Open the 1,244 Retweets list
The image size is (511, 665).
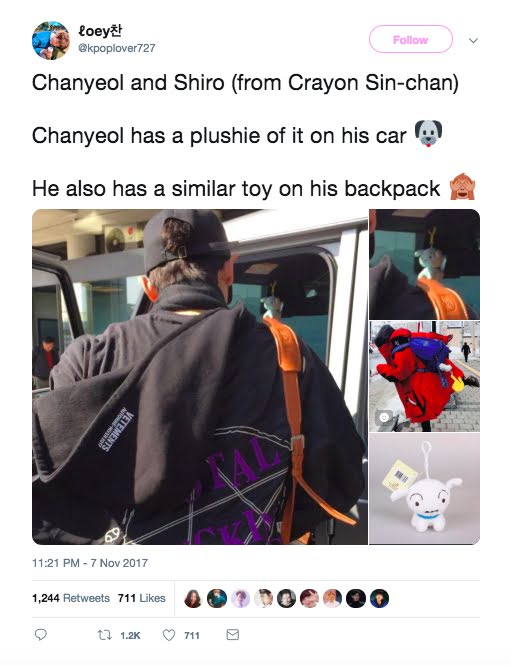coord(71,598)
